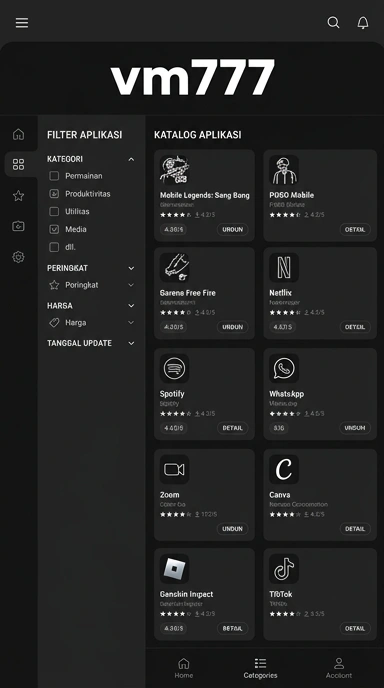Click the soldier app icon top right card
384x688 pixels.
[x=284, y=170]
